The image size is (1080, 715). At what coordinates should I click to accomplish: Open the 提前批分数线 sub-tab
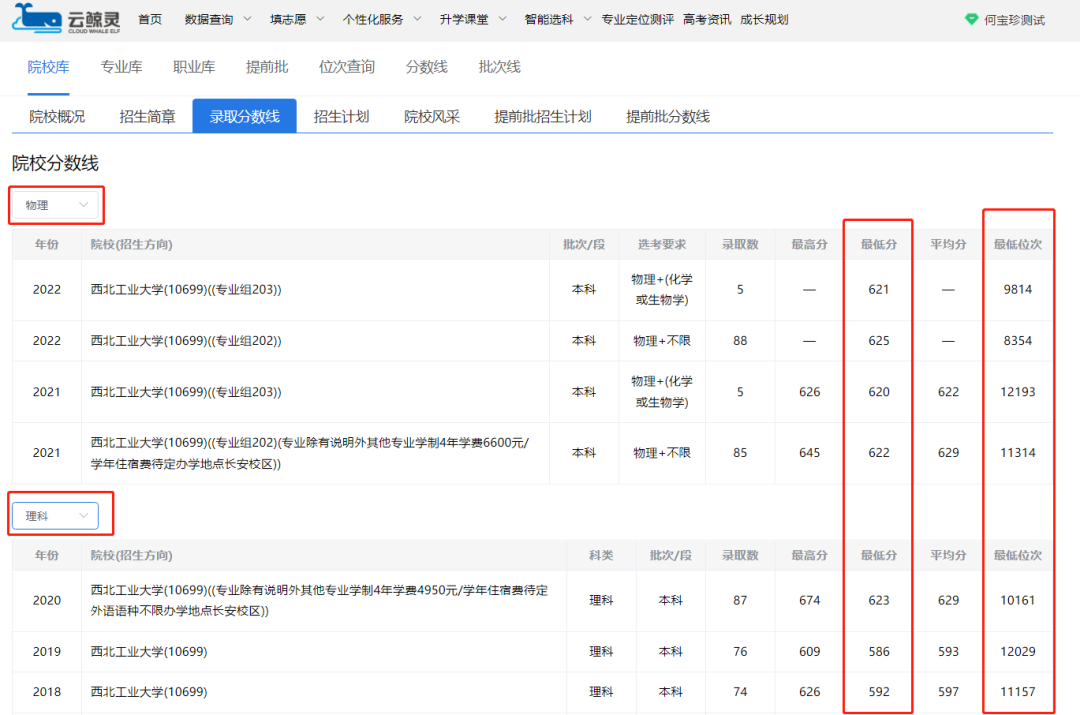(667, 116)
